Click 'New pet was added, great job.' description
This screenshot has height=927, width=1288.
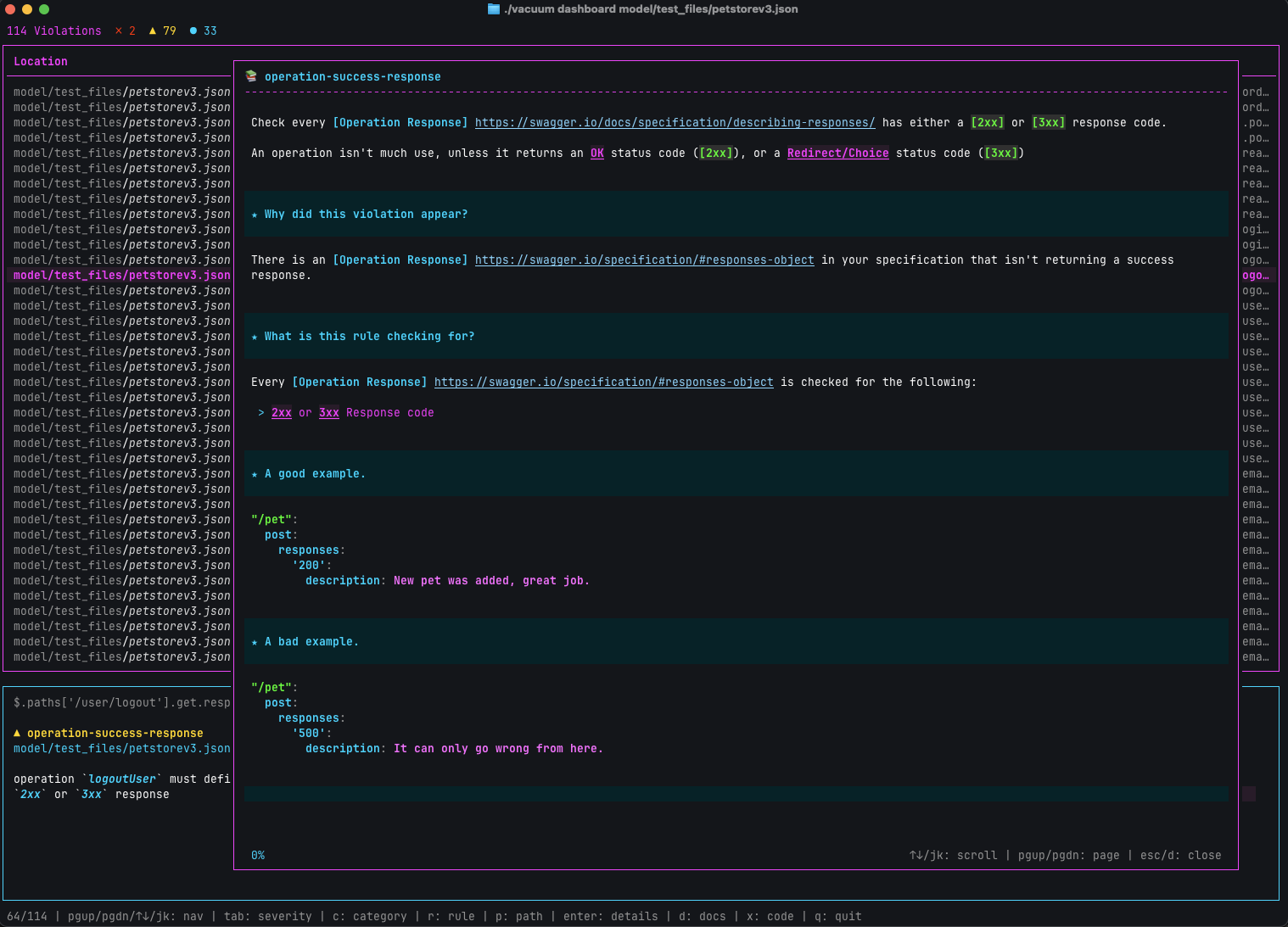(492, 580)
